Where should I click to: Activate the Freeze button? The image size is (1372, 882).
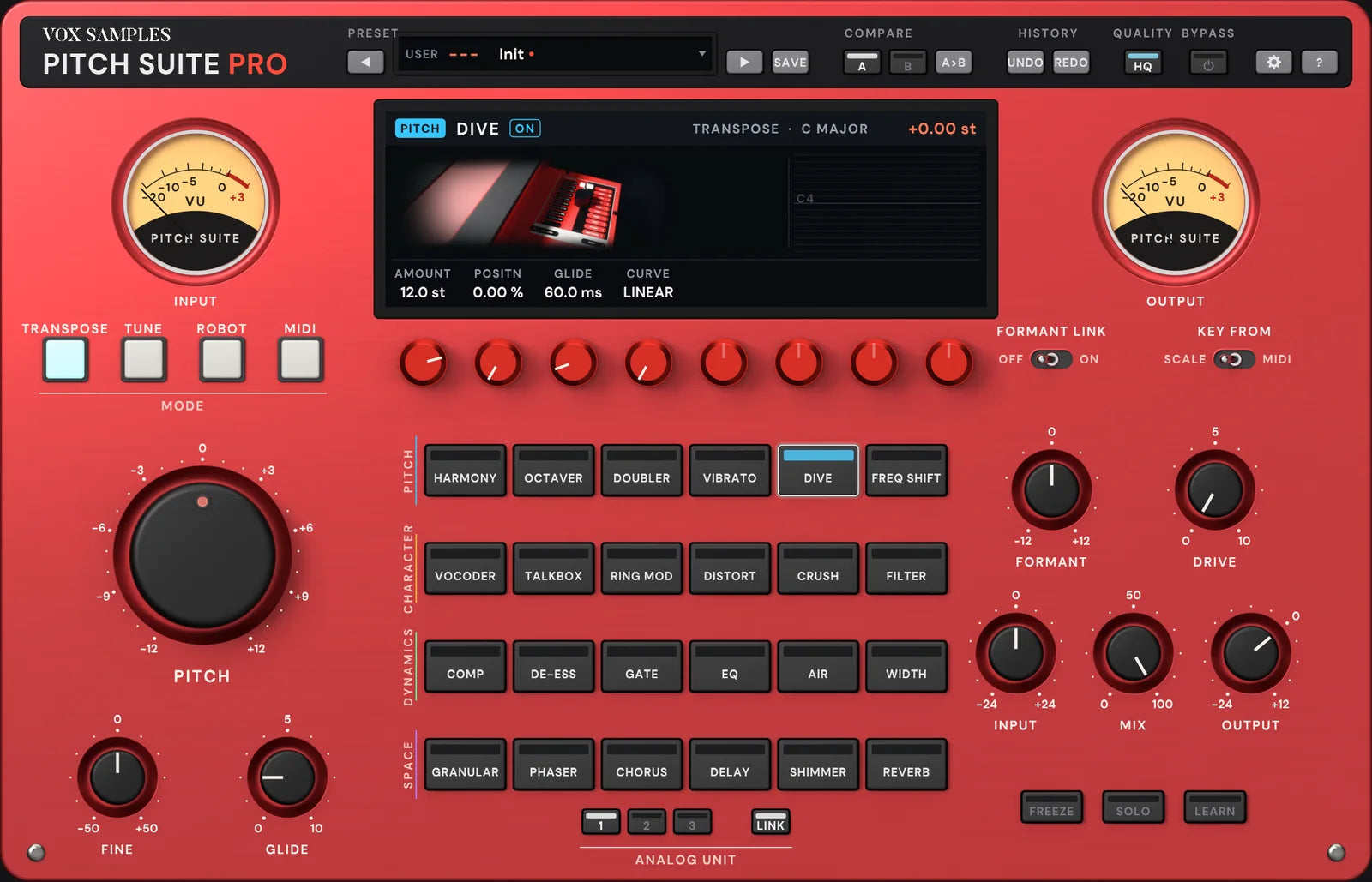[x=1051, y=807]
